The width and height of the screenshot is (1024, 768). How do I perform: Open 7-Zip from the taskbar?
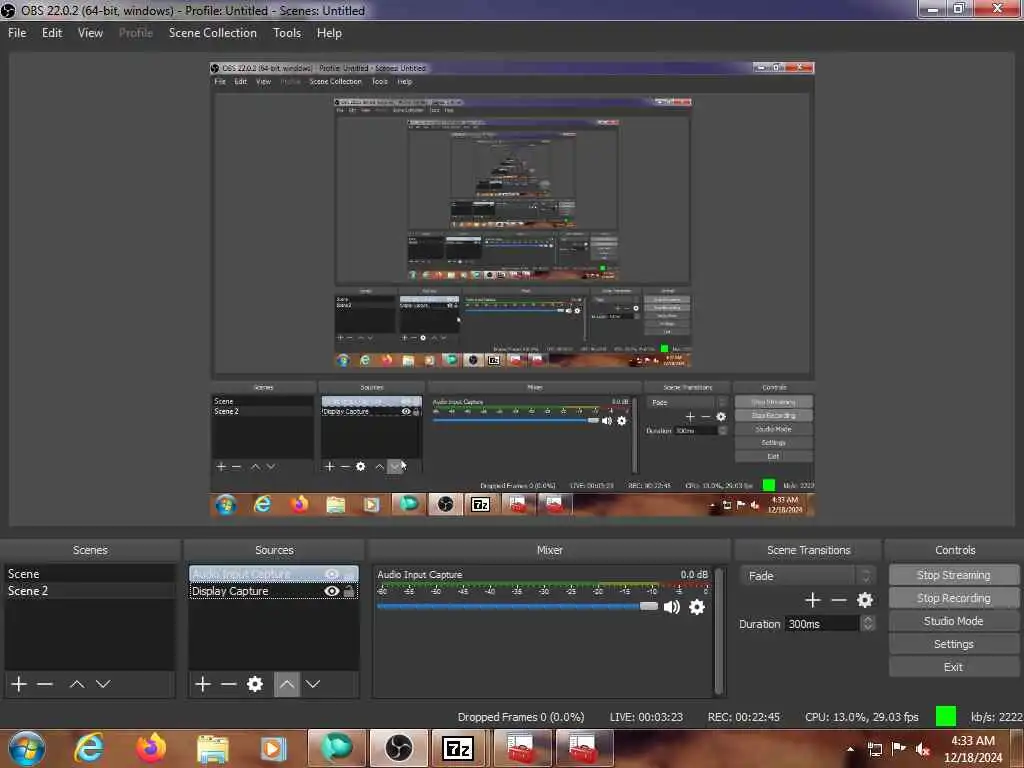(x=458, y=748)
